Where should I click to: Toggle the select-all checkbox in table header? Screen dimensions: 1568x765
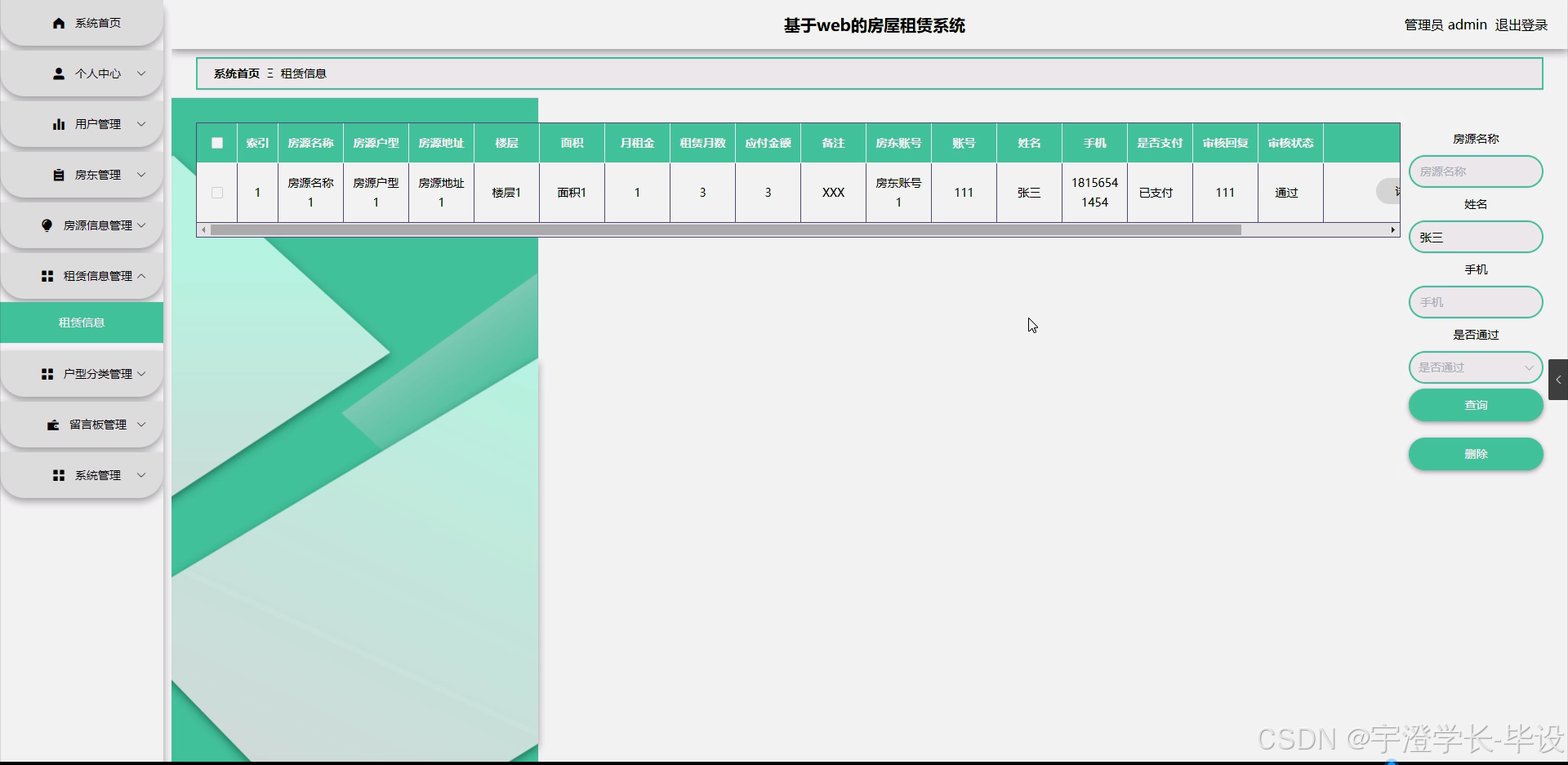[217, 143]
